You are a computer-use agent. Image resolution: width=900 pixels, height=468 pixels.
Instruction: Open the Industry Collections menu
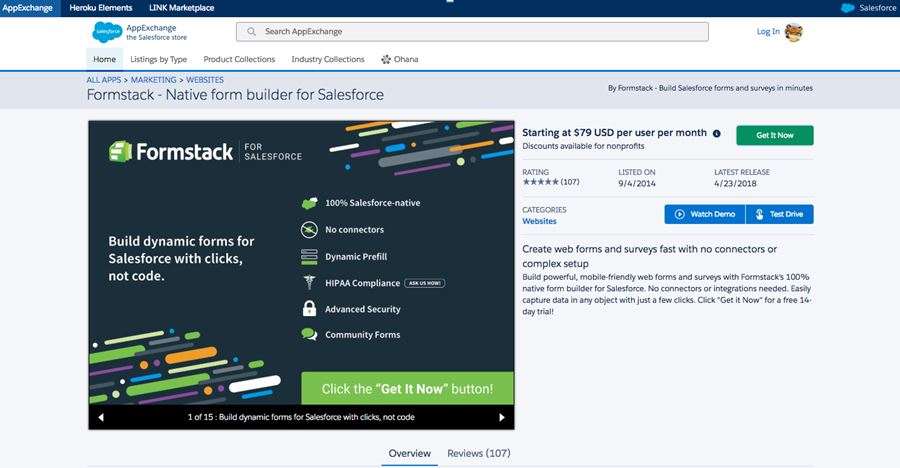[x=328, y=59]
